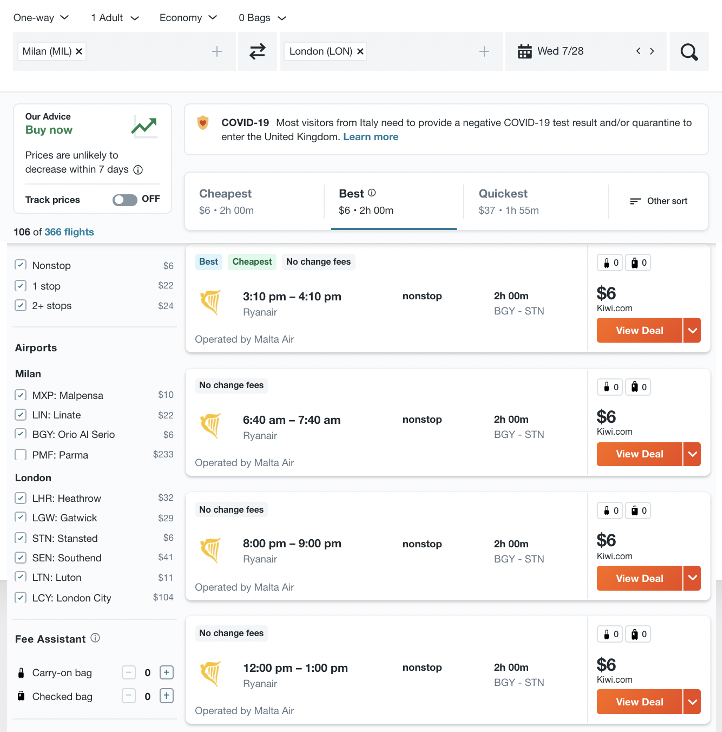Uncheck SEN: Southend airport
The height and width of the screenshot is (732, 722).
pos(21,557)
